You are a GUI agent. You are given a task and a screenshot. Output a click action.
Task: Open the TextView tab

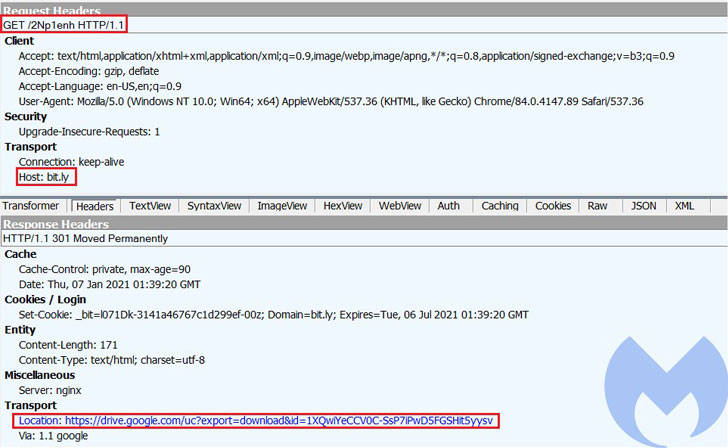point(150,206)
